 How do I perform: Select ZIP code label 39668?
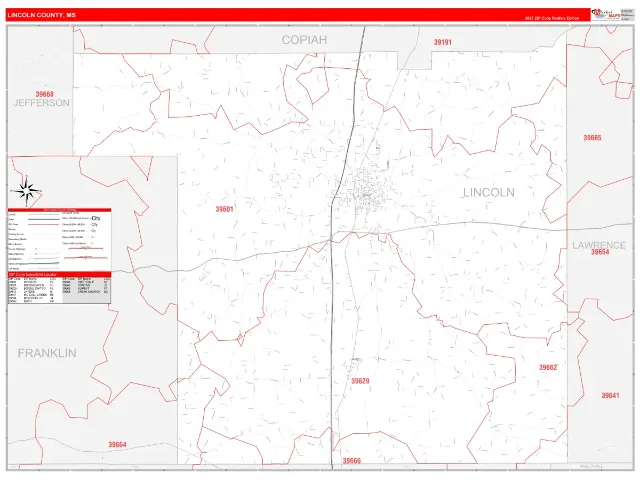[x=44, y=94]
